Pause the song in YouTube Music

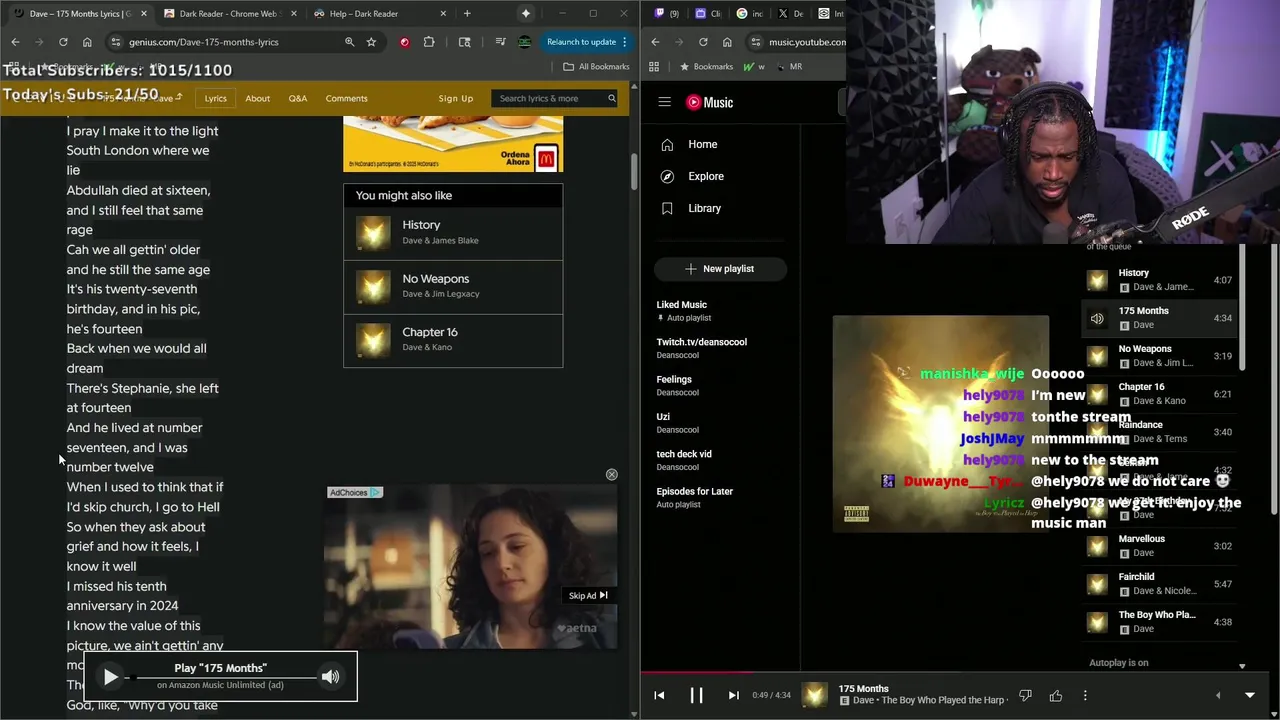[x=696, y=695]
